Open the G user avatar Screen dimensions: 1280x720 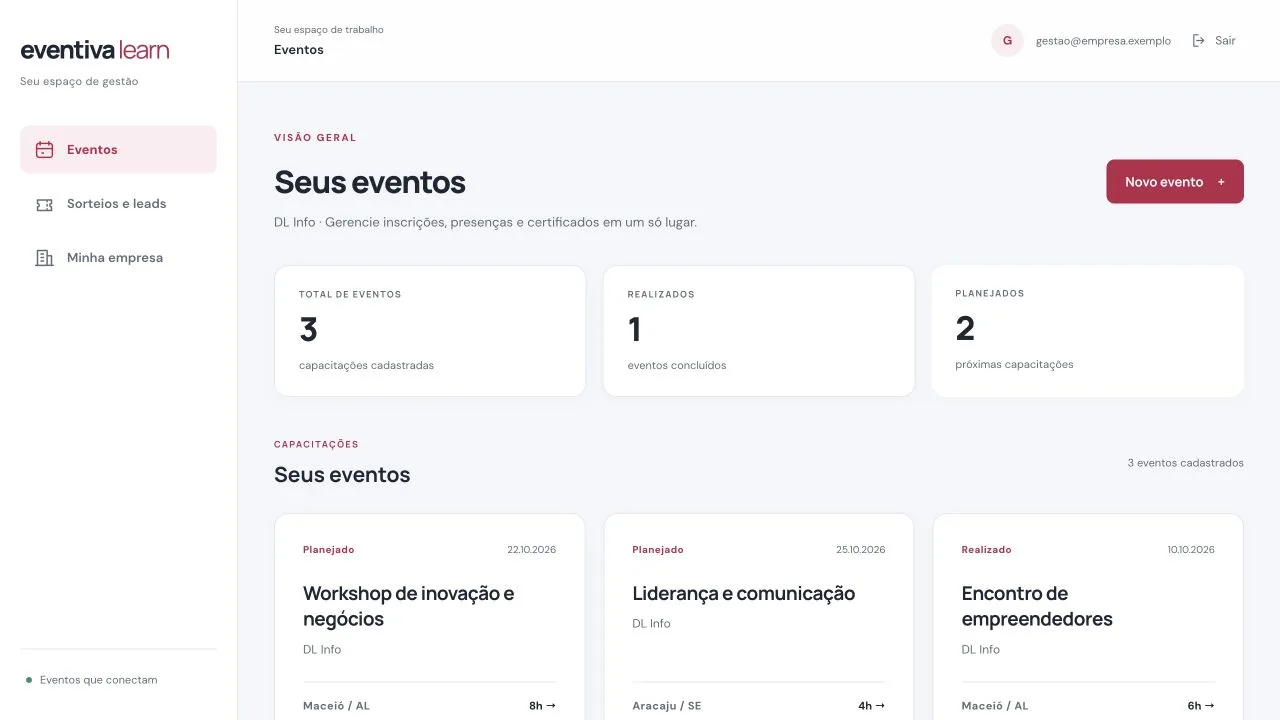pos(1007,41)
